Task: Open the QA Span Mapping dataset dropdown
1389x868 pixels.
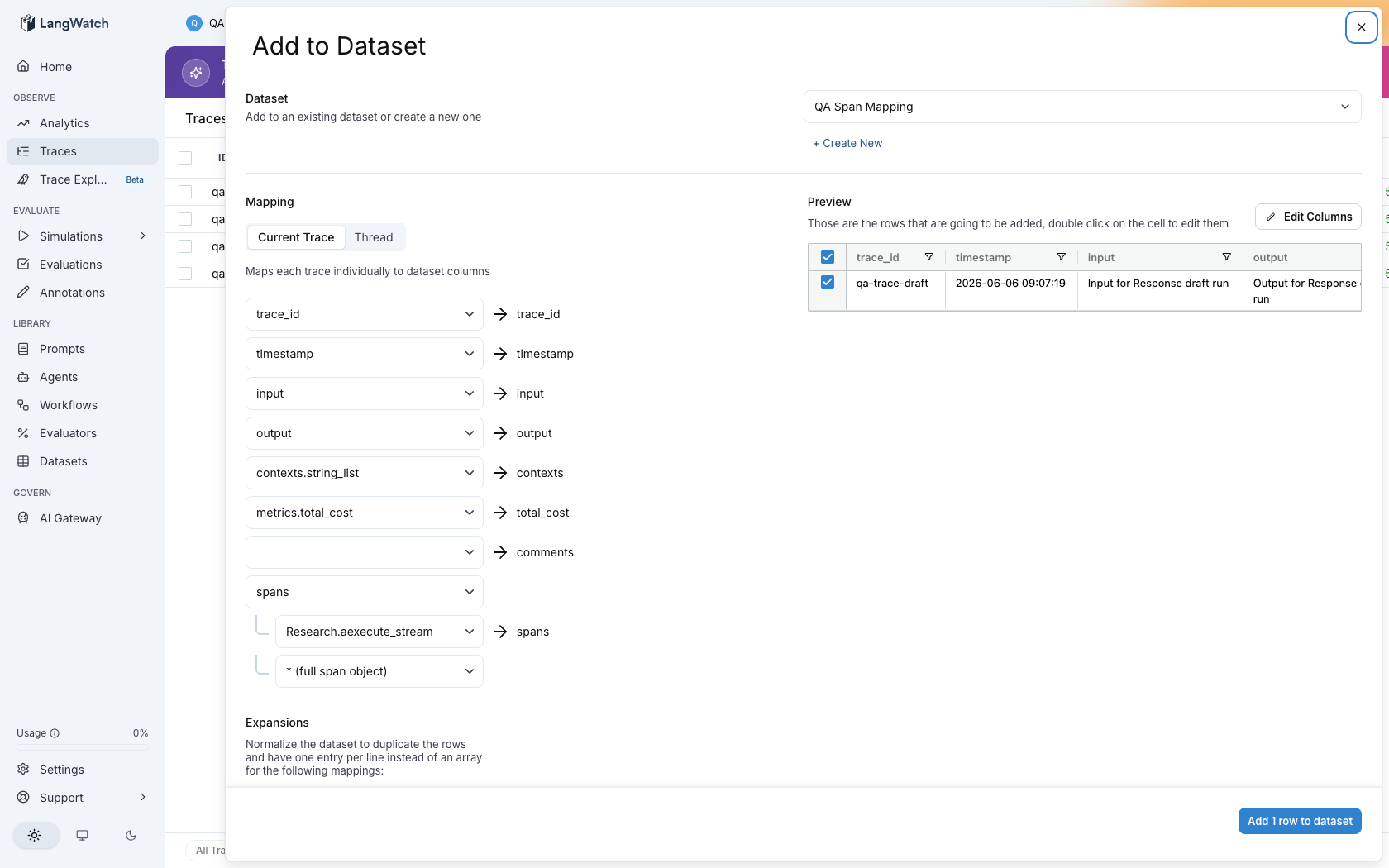Action: 1082,107
